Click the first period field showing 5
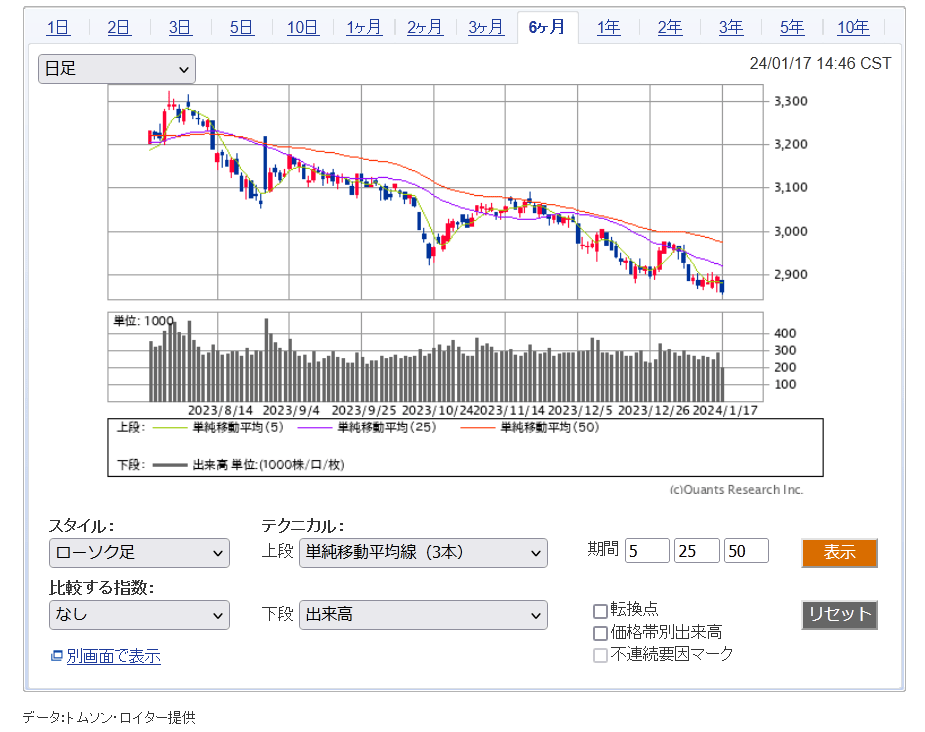Viewport: 925px width, 732px height. tap(647, 551)
